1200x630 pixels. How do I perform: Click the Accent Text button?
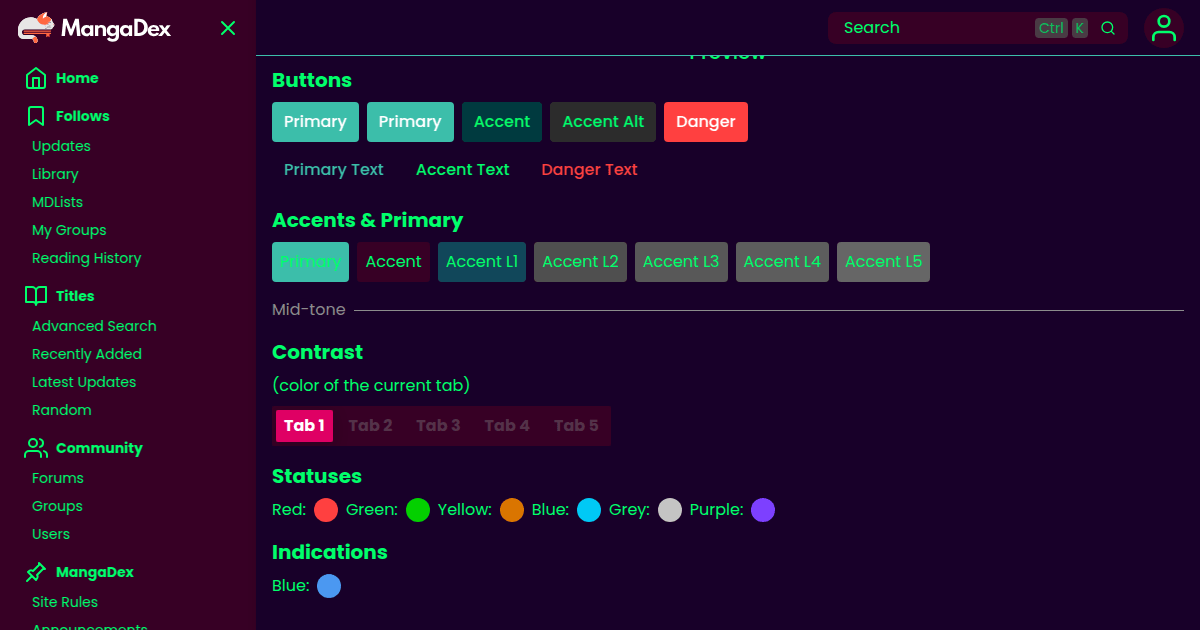pyautogui.click(x=463, y=170)
